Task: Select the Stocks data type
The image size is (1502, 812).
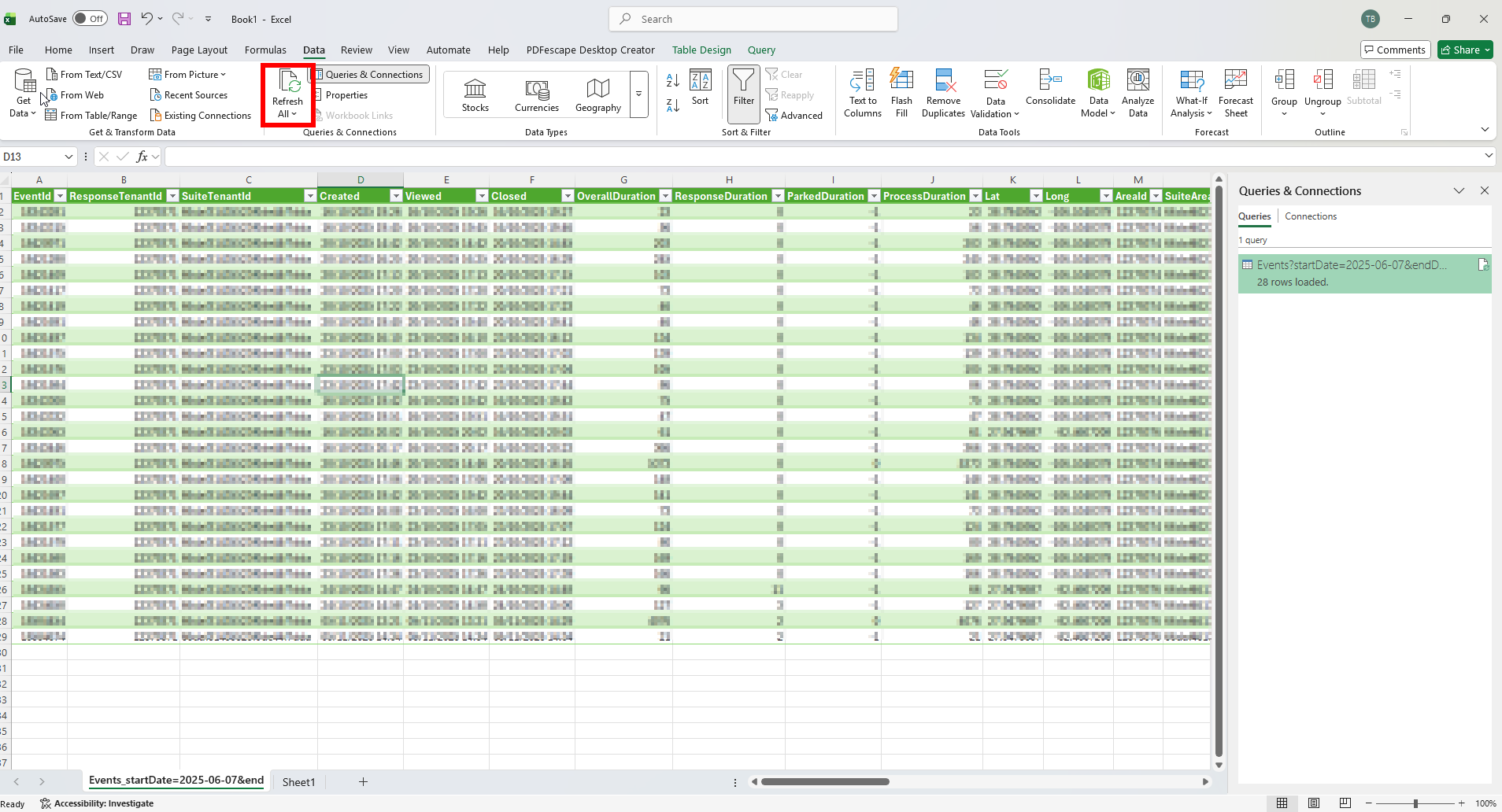Action: click(475, 95)
